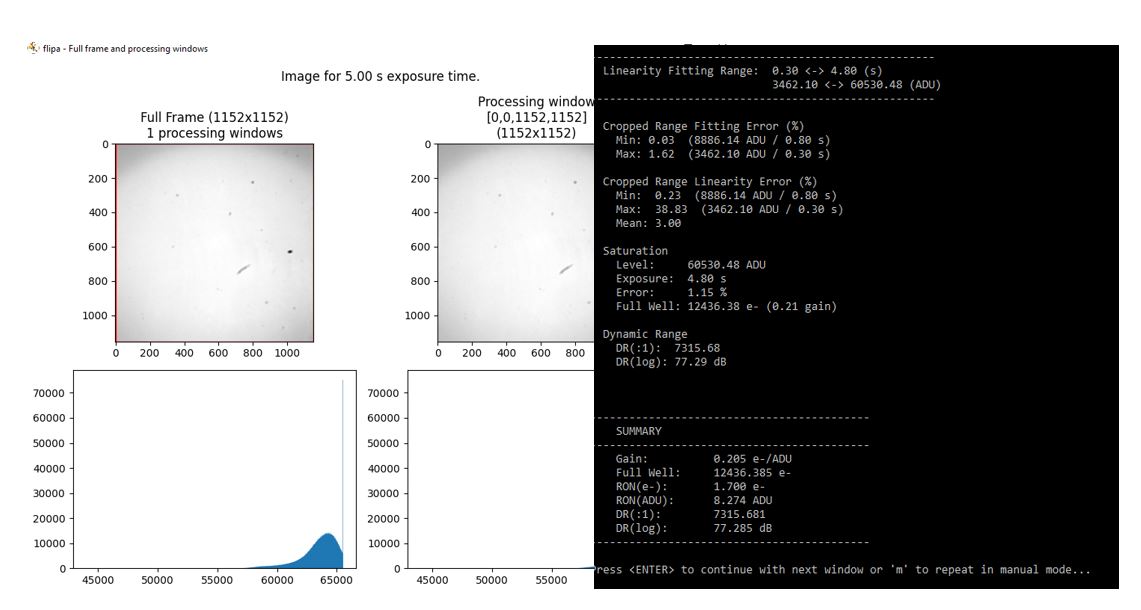1141x610 pixels.
Task: Click the 'Saturation' section heading in terminal
Action: point(635,251)
